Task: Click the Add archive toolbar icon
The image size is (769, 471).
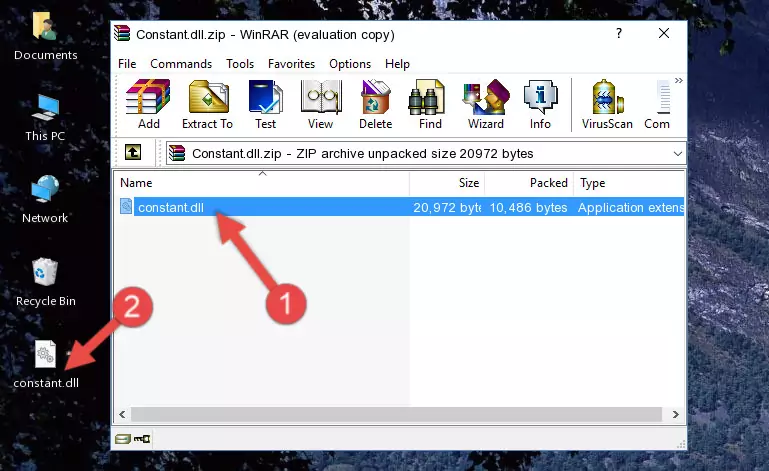Action: [x=148, y=105]
